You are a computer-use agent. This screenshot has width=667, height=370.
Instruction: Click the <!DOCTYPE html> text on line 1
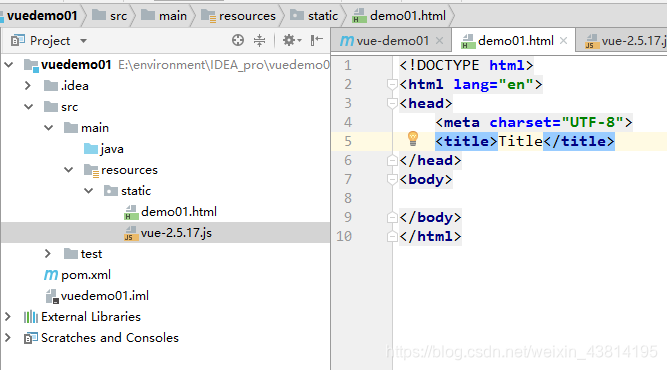(x=466, y=65)
